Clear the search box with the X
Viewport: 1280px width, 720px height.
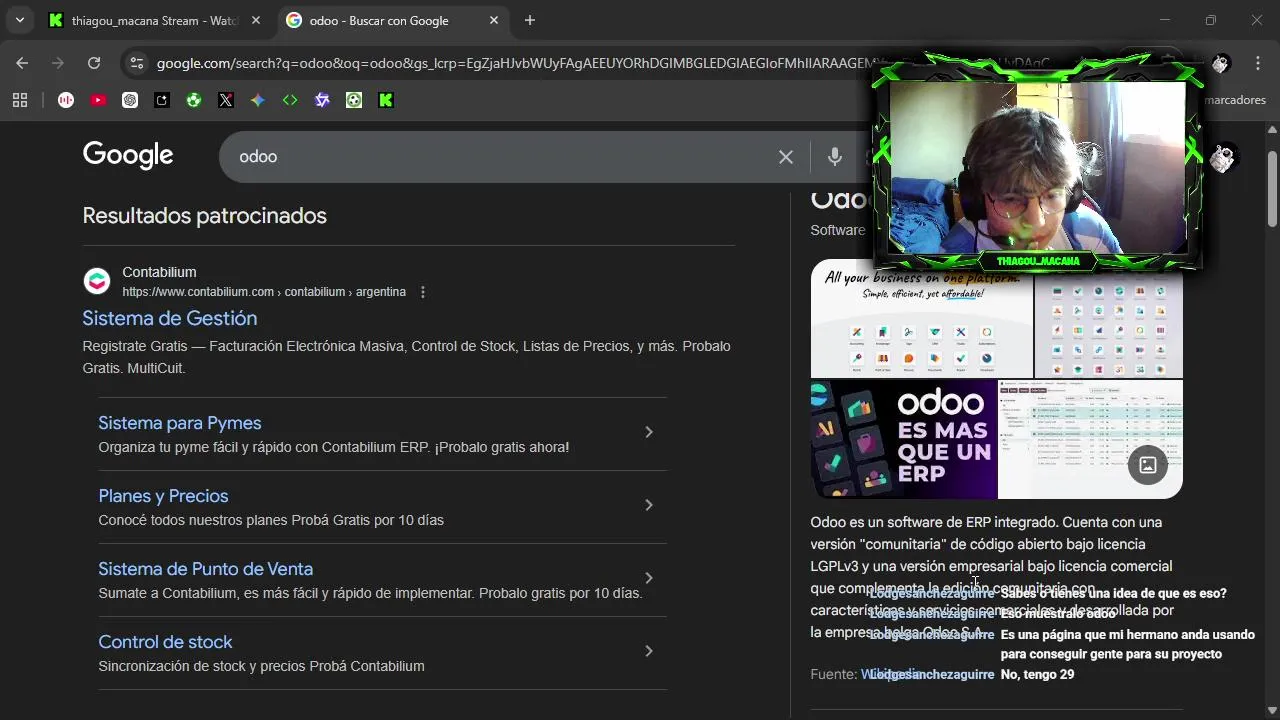786,157
